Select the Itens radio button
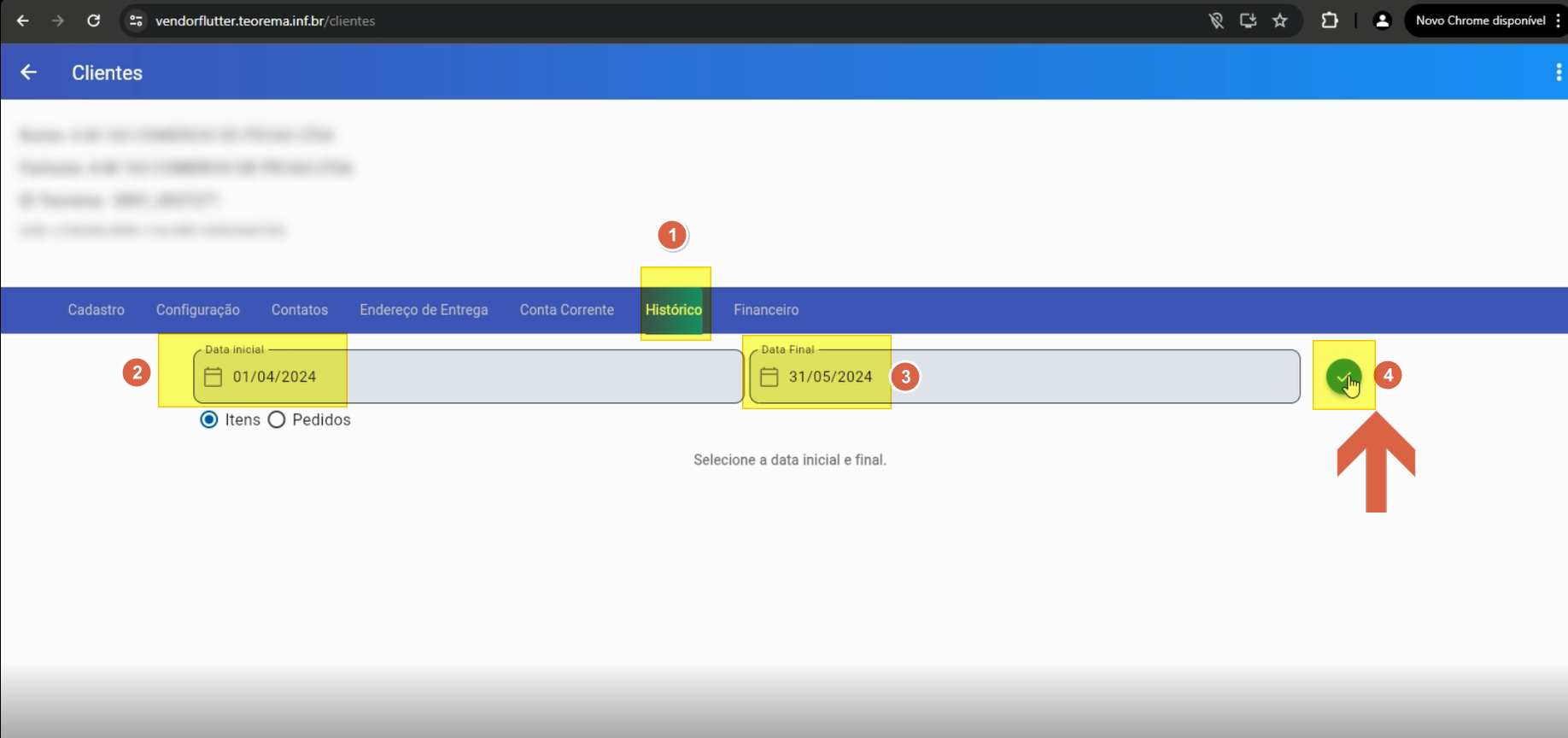 [209, 419]
